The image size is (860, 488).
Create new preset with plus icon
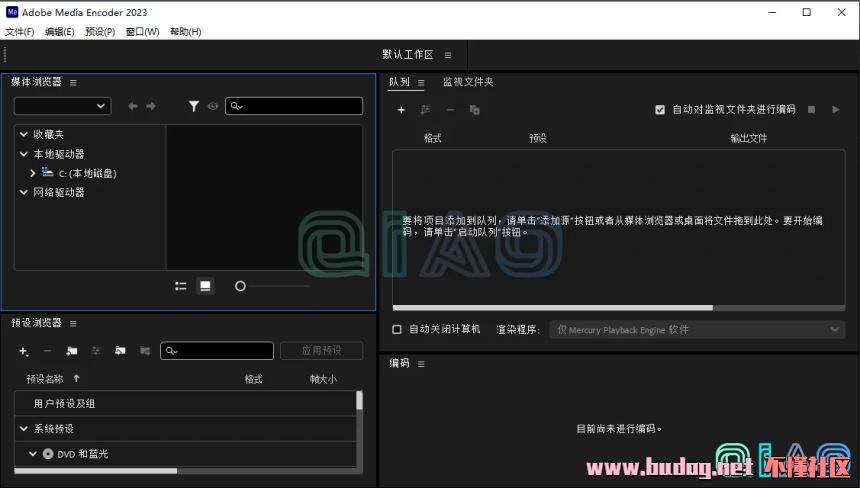(24, 351)
